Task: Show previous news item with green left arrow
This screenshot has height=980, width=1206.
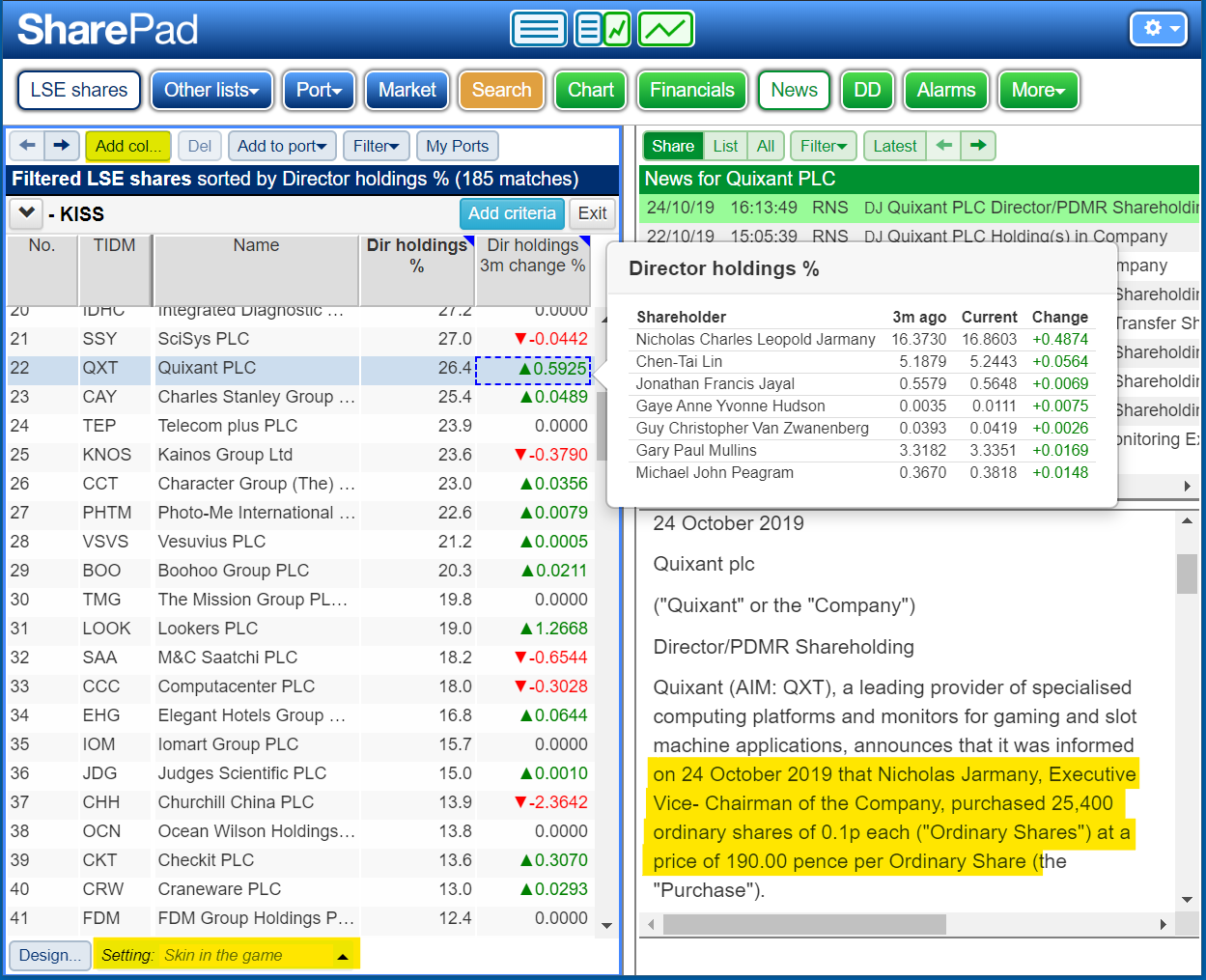Action: [944, 146]
